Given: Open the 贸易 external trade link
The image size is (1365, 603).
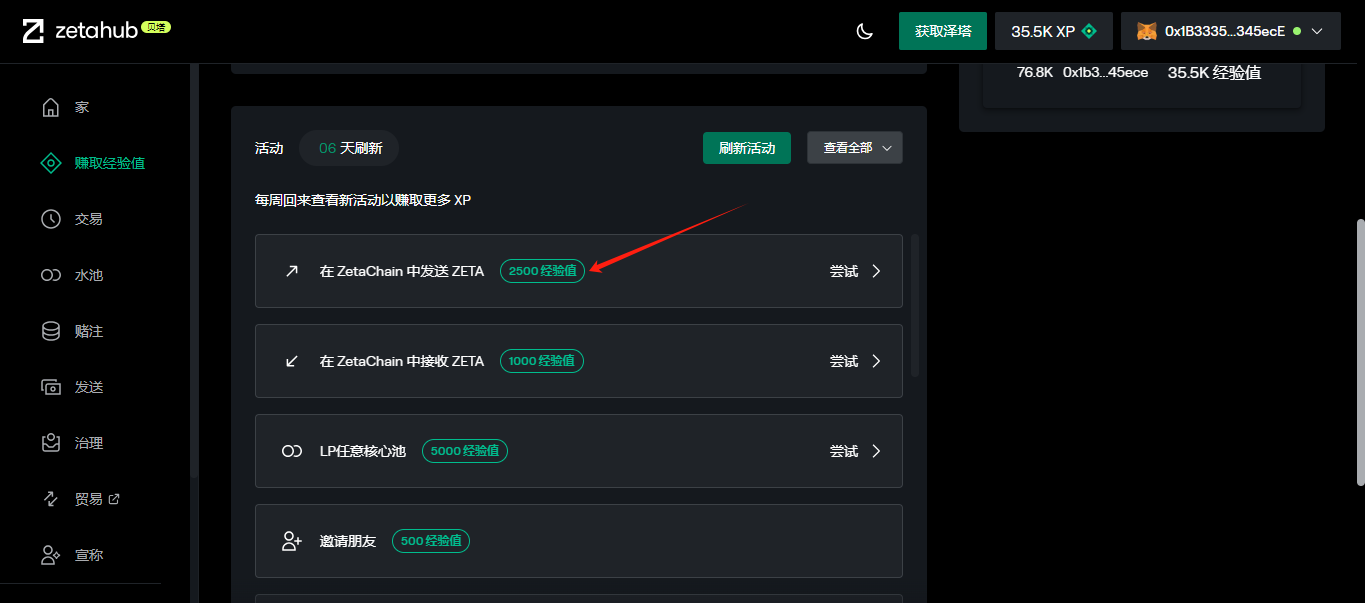Looking at the screenshot, I should coord(96,499).
